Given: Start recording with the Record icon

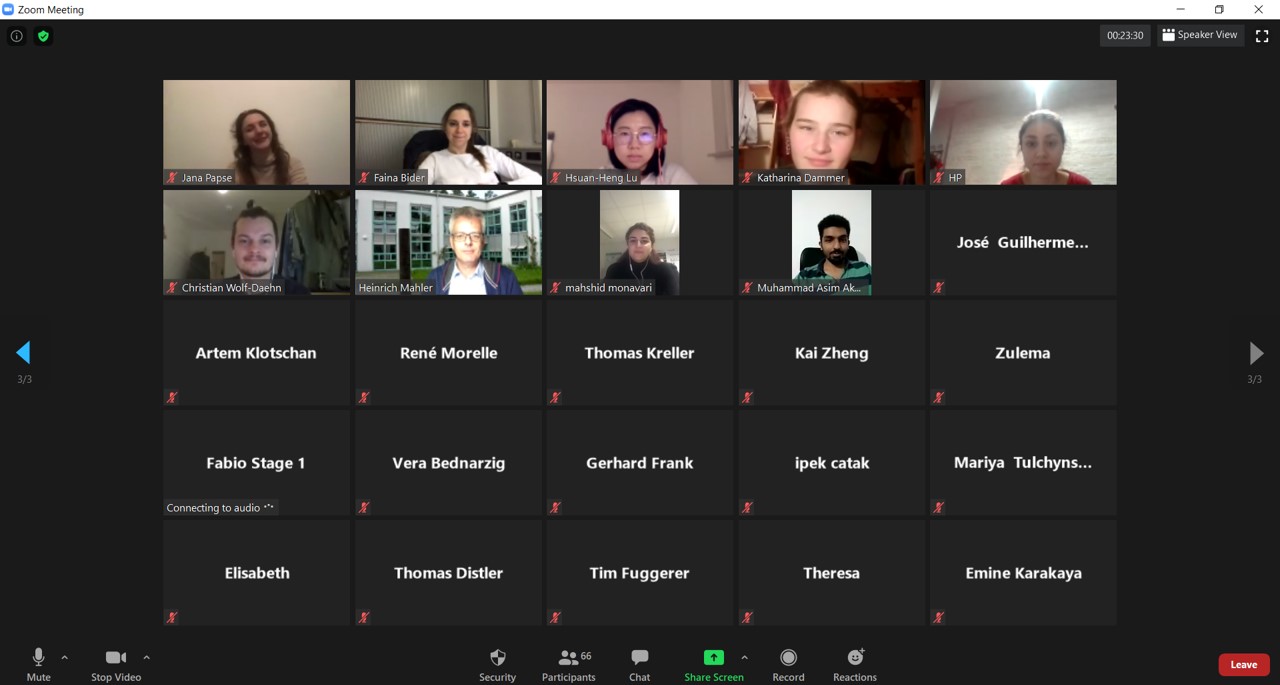Looking at the screenshot, I should pos(788,658).
